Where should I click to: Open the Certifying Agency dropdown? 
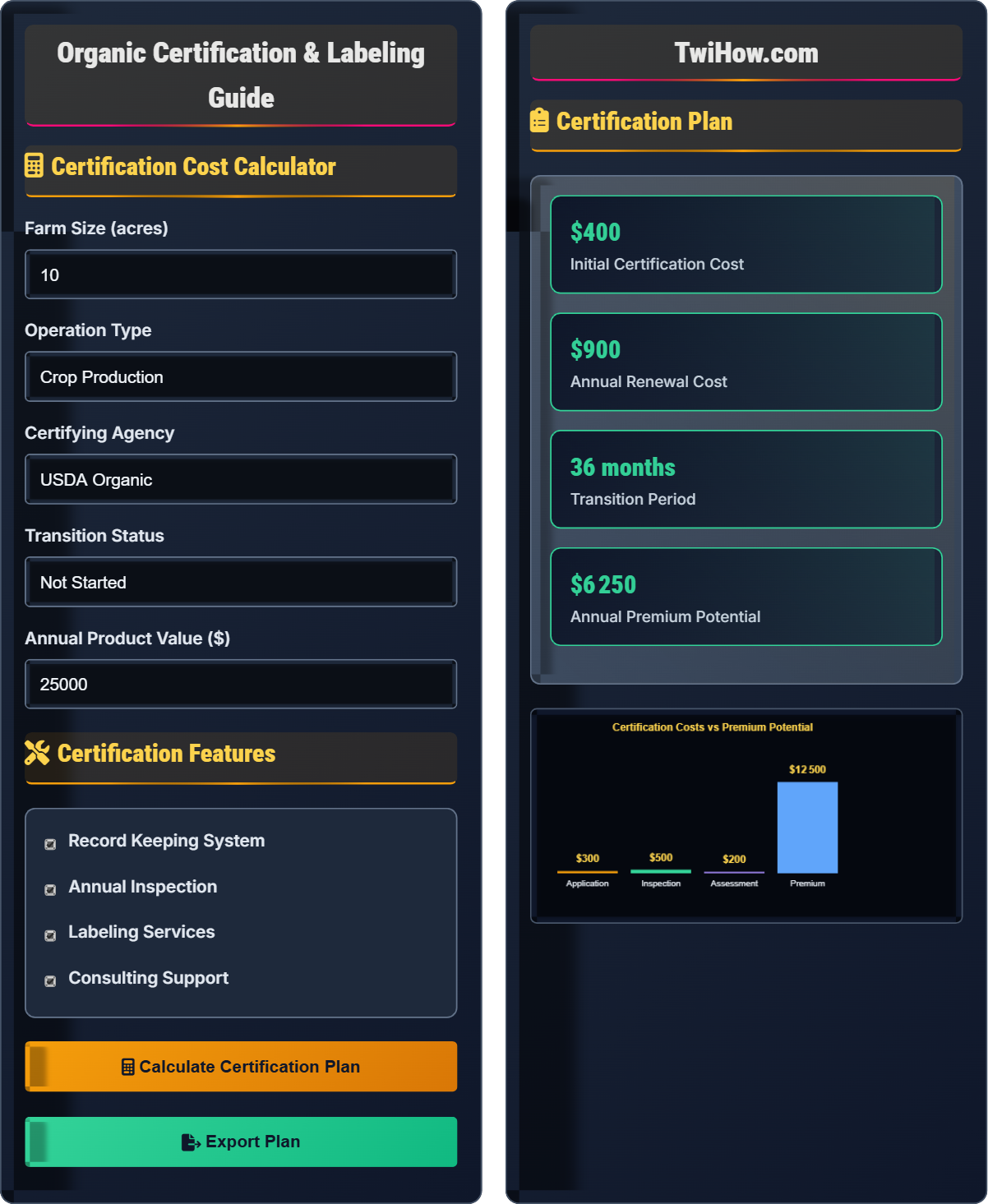[x=241, y=479]
